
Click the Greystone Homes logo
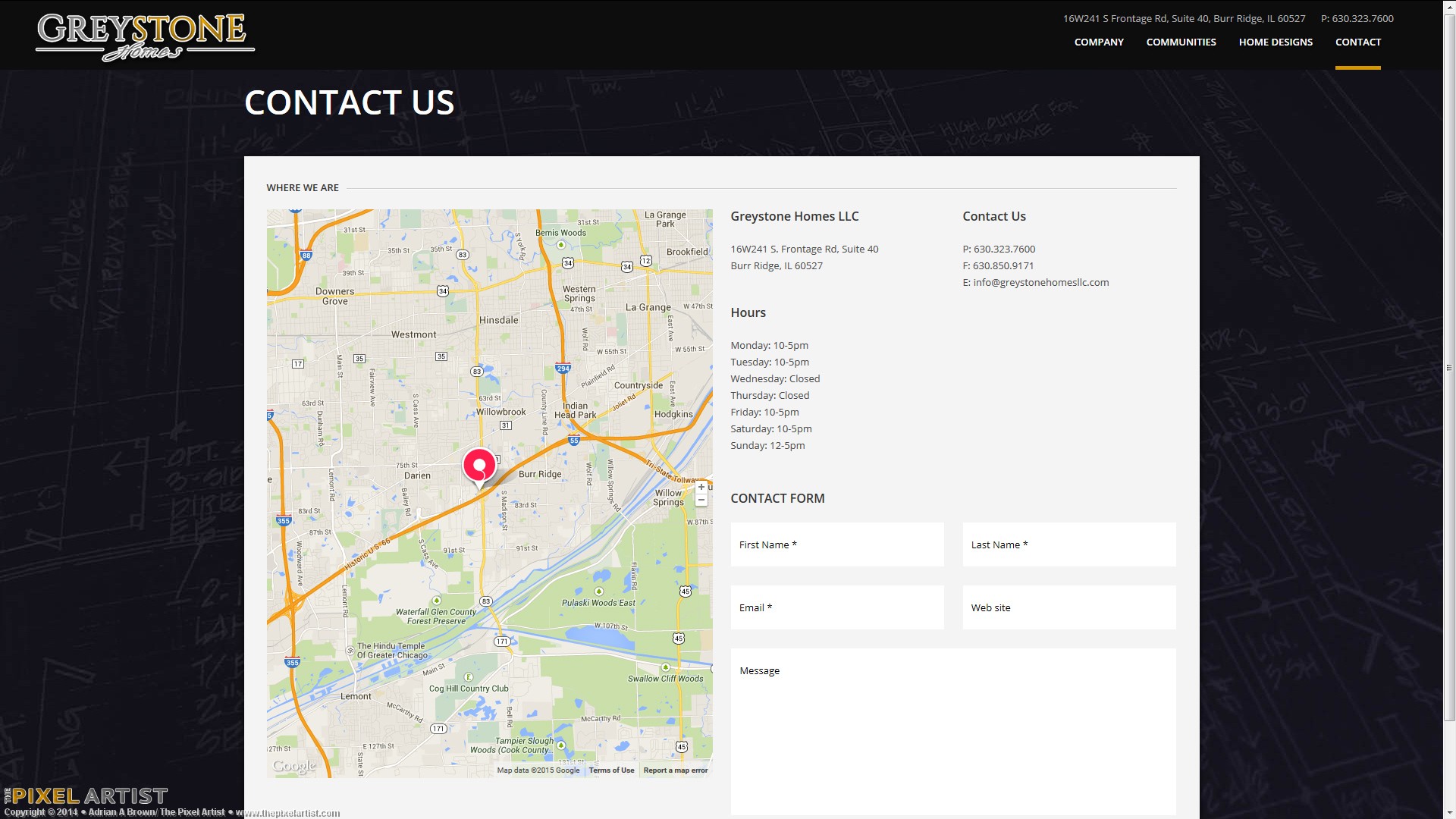tap(144, 36)
